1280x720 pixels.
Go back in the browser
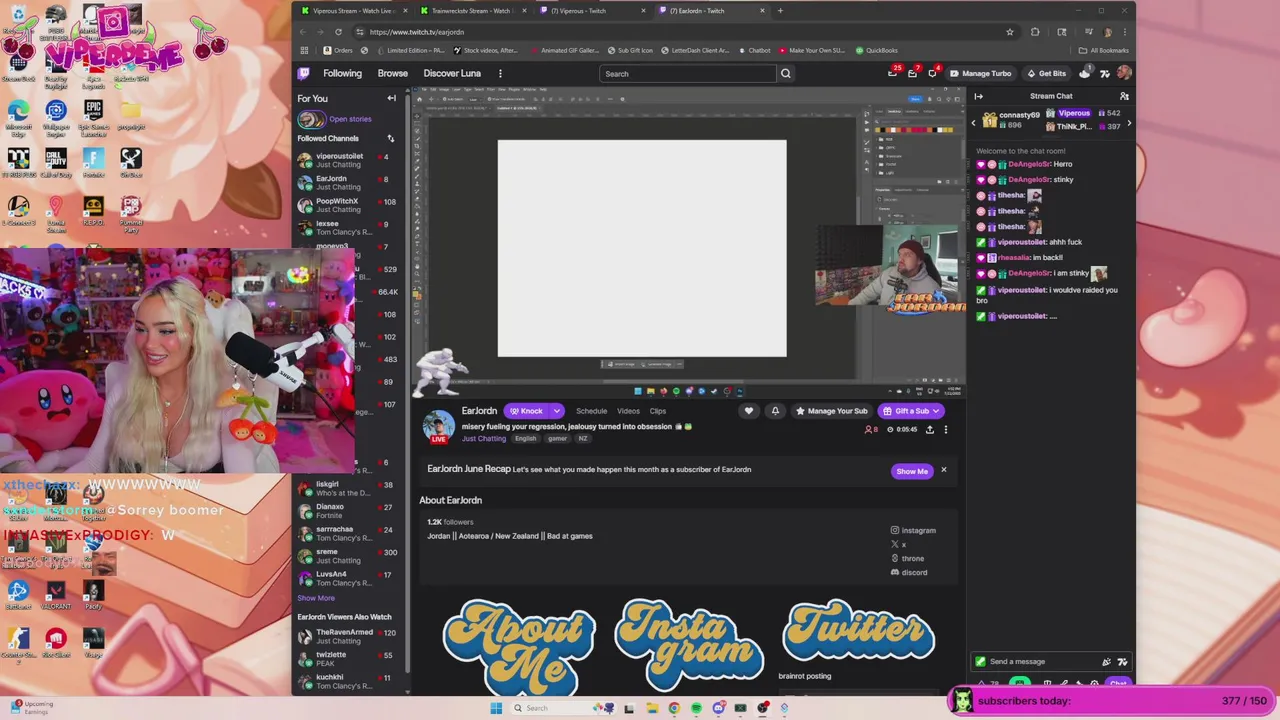pyautogui.click(x=304, y=32)
